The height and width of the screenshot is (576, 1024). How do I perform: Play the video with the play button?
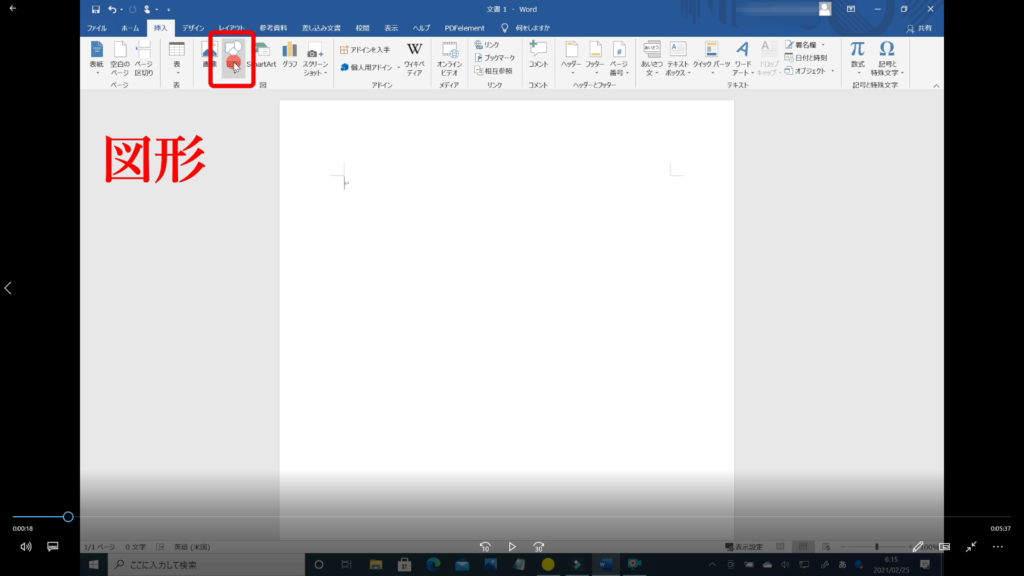coord(512,547)
